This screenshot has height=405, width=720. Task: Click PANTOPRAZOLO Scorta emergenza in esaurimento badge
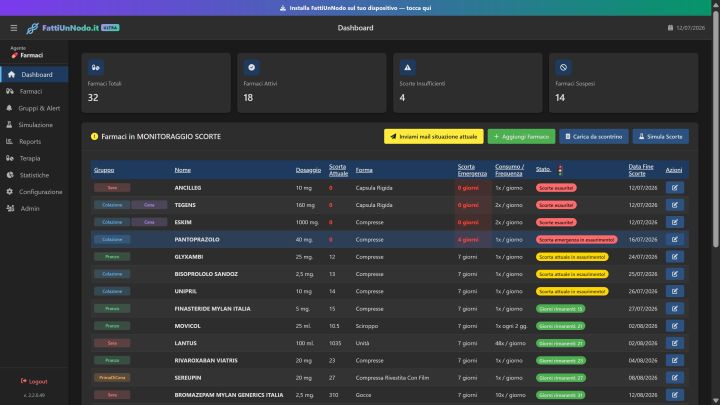tap(576, 240)
